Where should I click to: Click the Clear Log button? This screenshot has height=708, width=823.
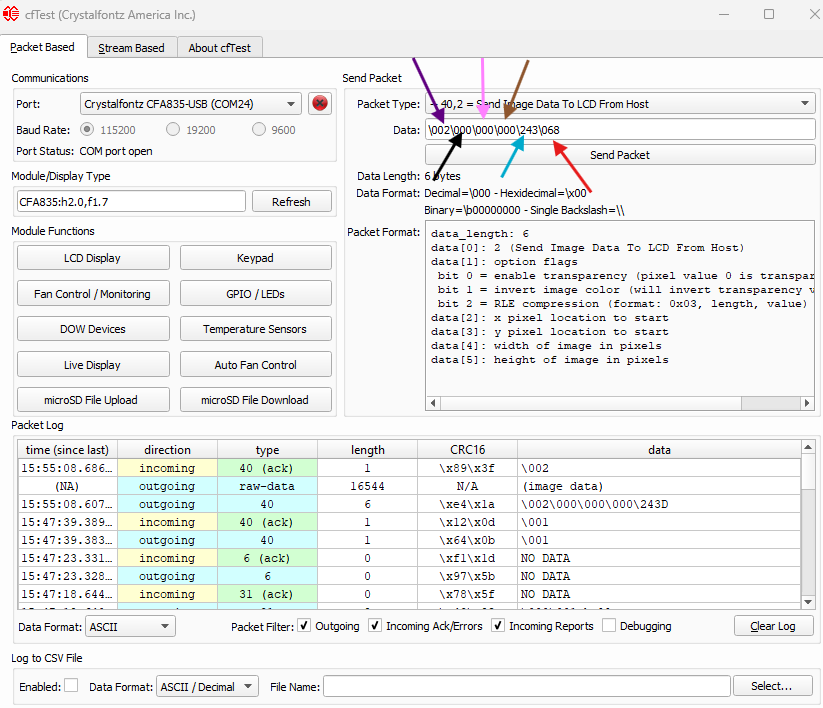[772, 626]
